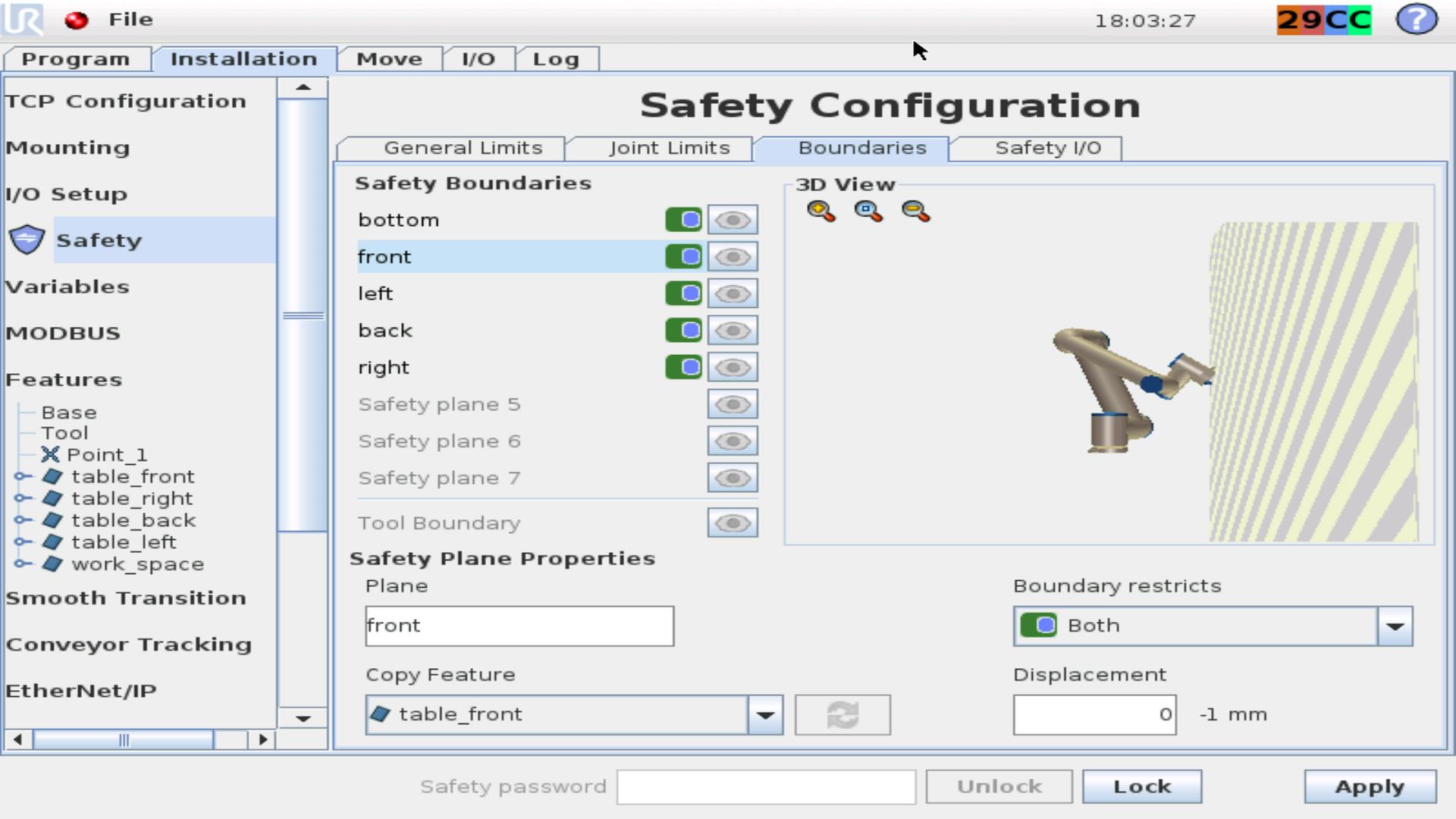This screenshot has width=1456, height=819.
Task: Click the Safety shield icon in sidebar
Action: [x=27, y=240]
